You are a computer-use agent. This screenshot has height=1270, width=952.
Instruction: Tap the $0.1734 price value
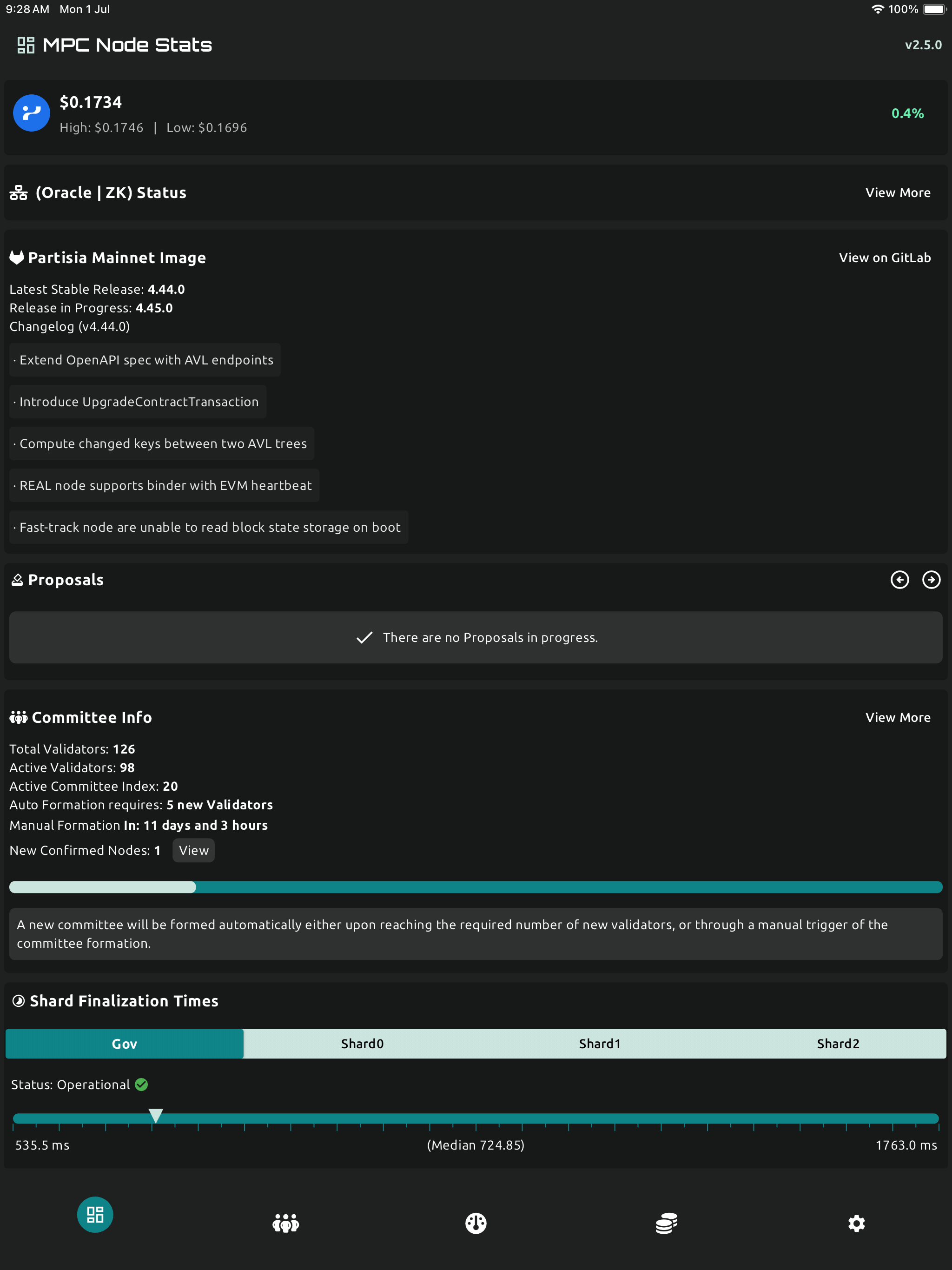[x=91, y=102]
